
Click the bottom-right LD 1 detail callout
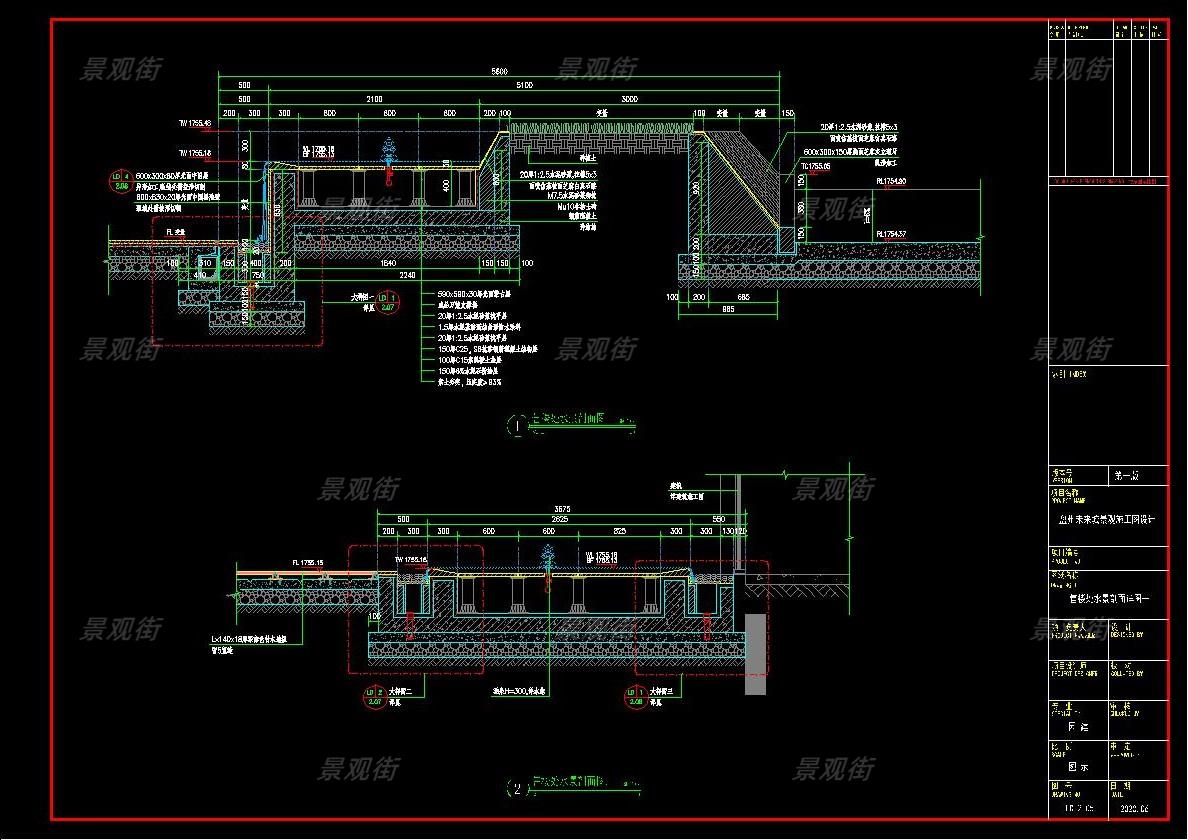click(x=631, y=696)
